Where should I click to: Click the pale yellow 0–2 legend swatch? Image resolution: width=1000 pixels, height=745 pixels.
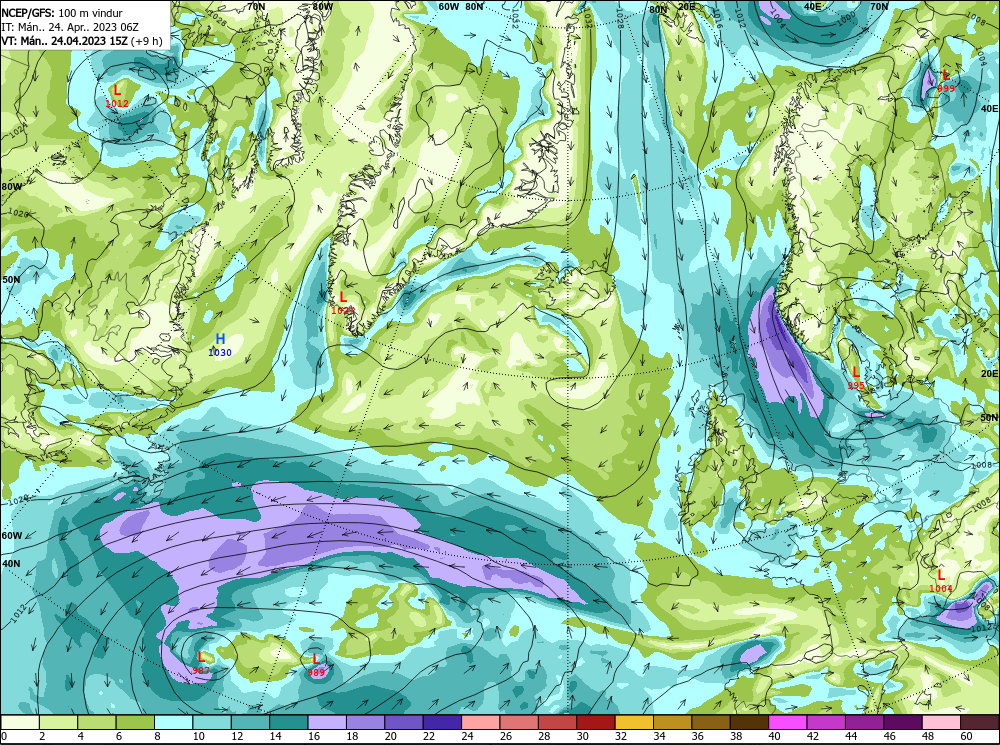pyautogui.click(x=20, y=722)
